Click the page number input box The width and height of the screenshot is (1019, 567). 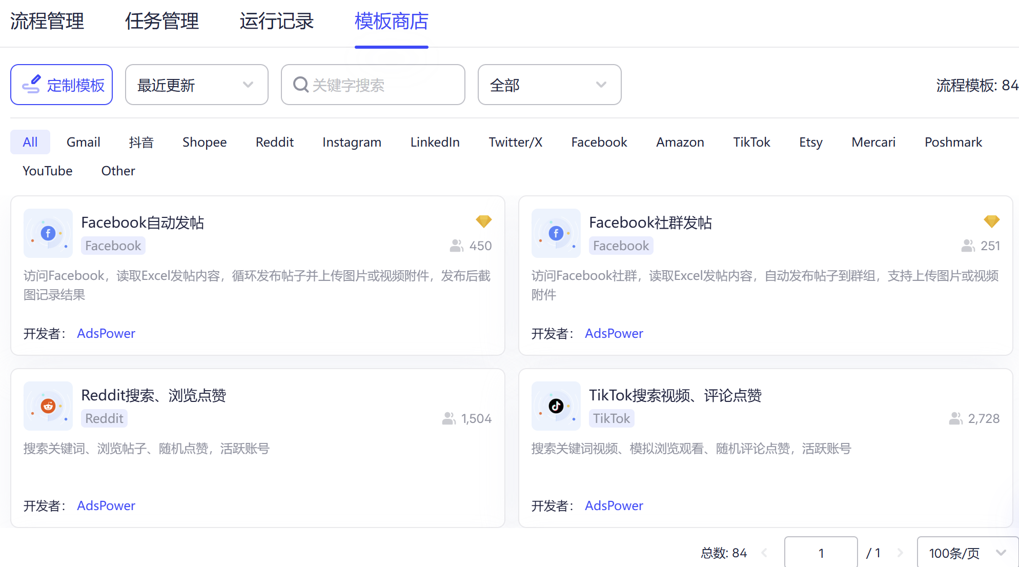click(821, 553)
